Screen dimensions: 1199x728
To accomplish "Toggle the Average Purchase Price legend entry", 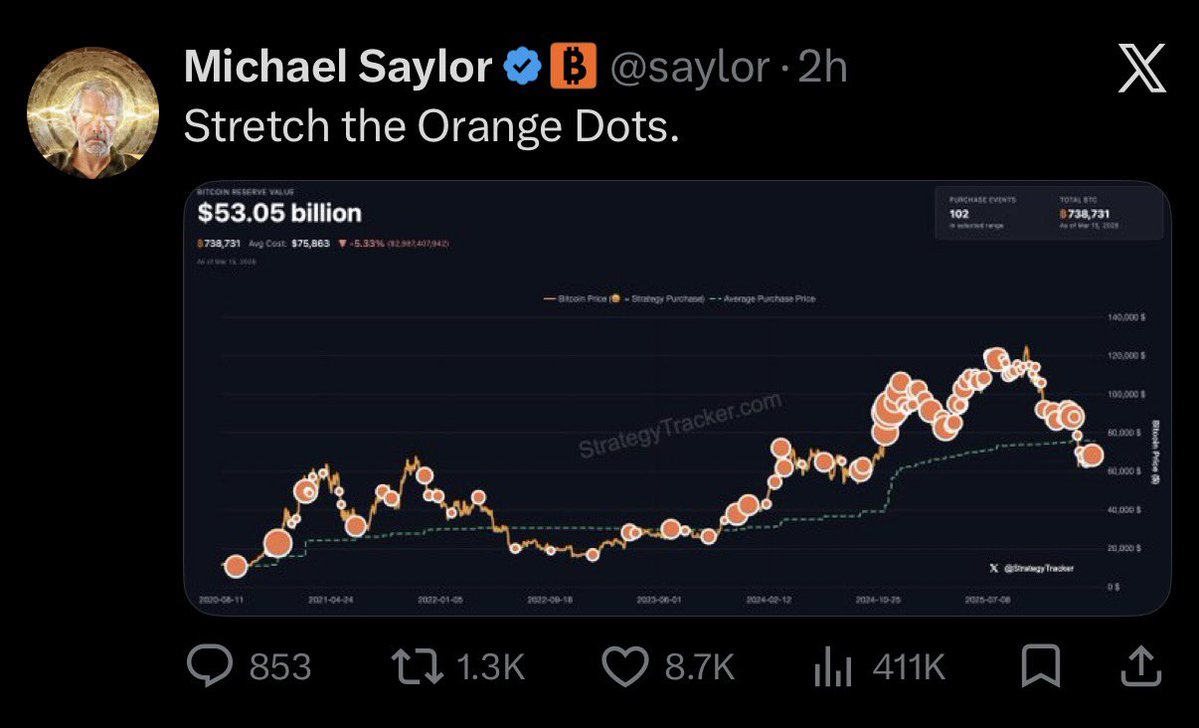I will click(x=767, y=298).
